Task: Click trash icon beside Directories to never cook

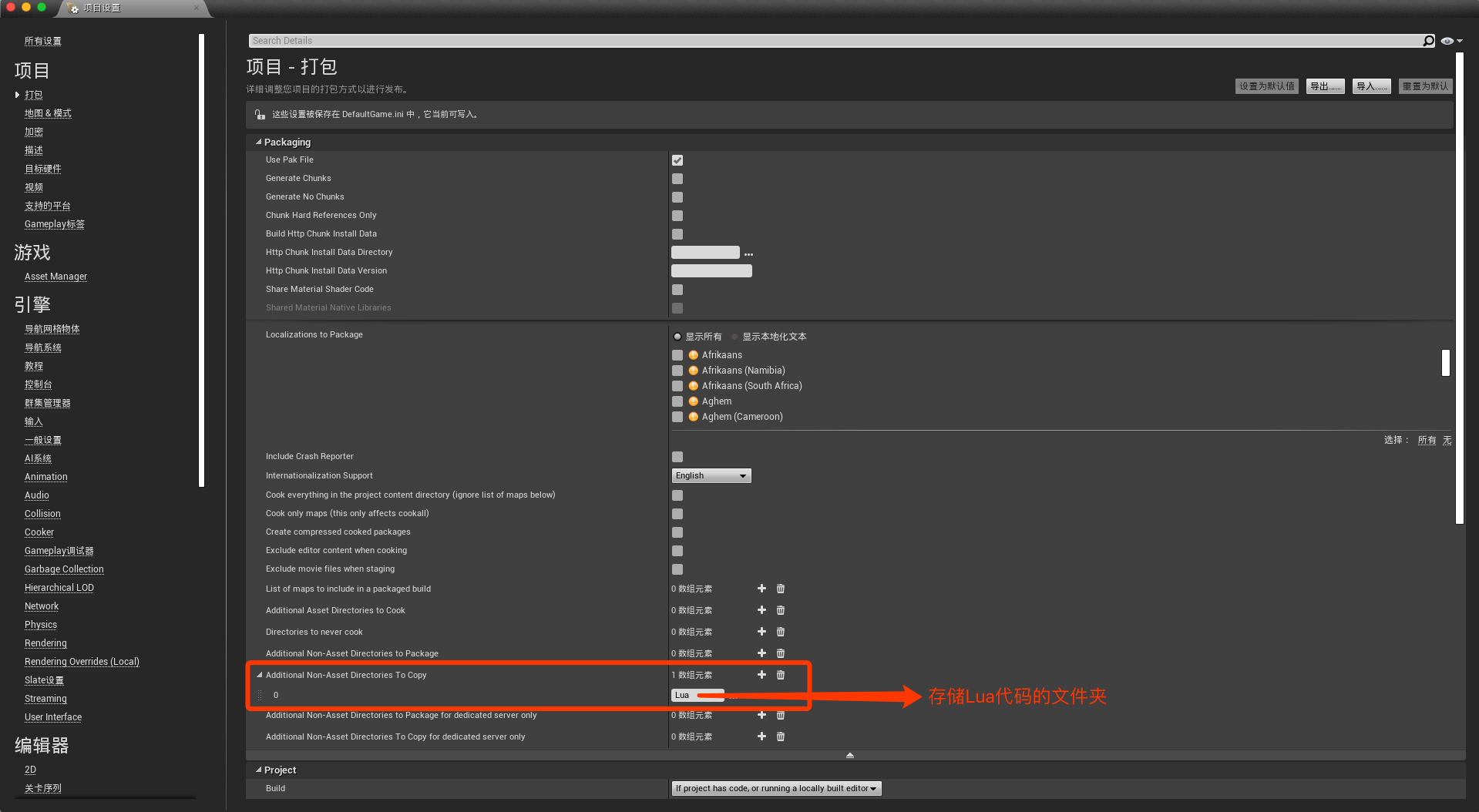Action: pyautogui.click(x=780, y=631)
